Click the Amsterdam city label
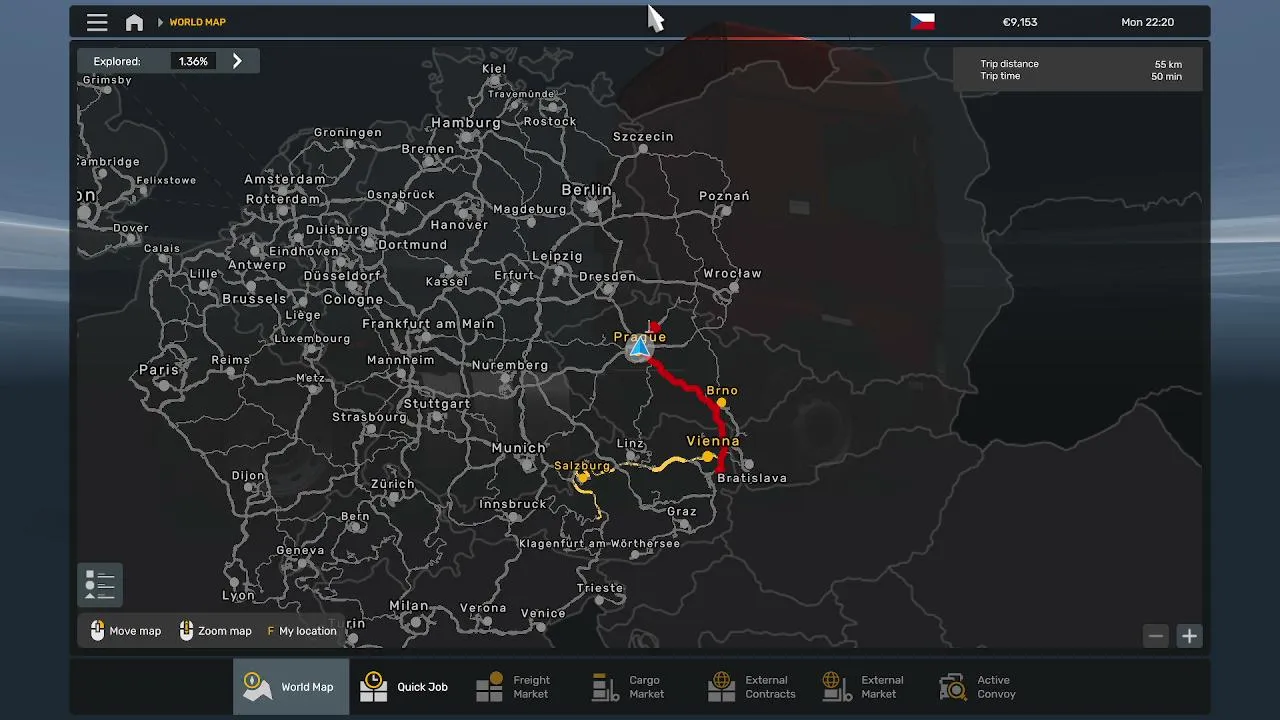Image resolution: width=1280 pixels, height=720 pixels. pyautogui.click(x=285, y=180)
